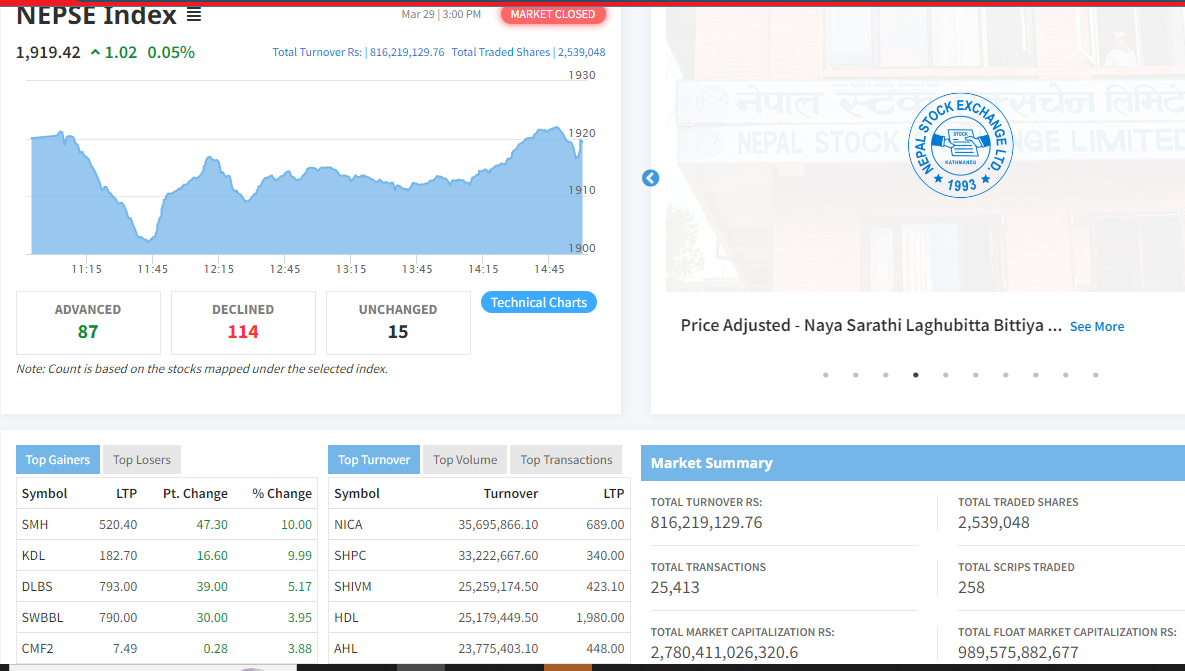
Task: Click the DECLINED 114 count box
Action: [243, 323]
